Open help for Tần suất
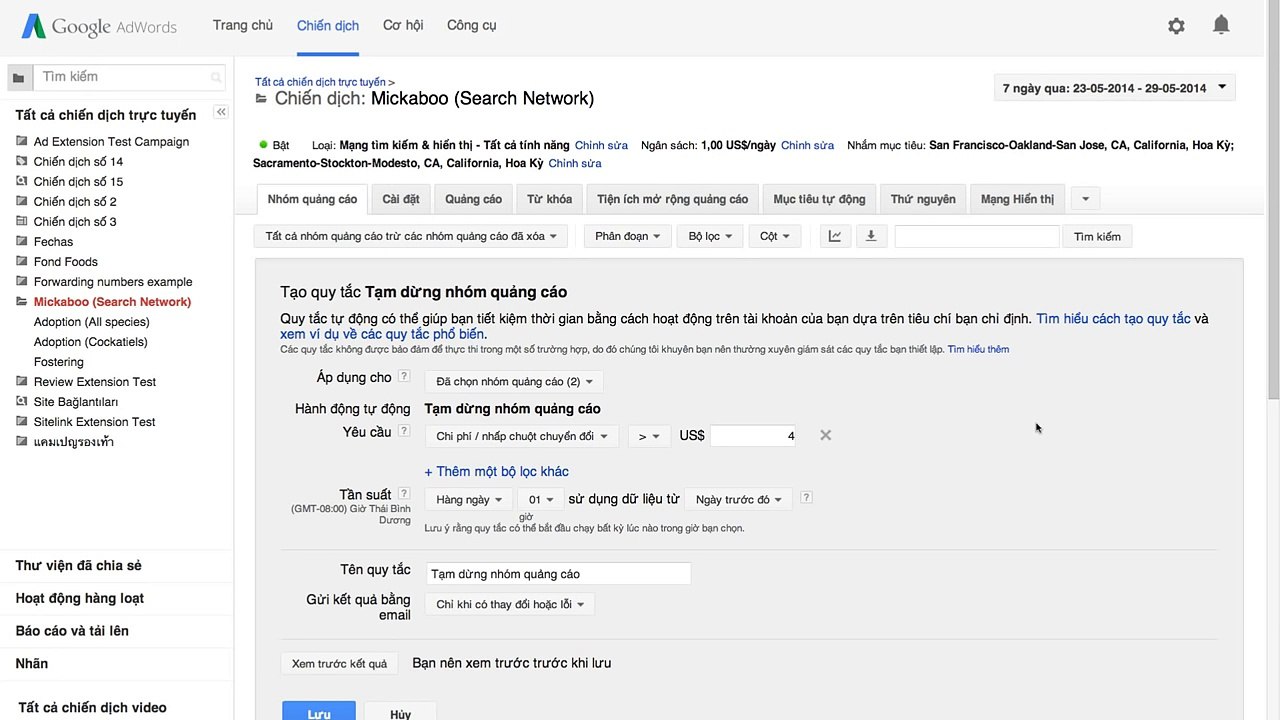This screenshot has width=1280, height=720. pyautogui.click(x=404, y=493)
